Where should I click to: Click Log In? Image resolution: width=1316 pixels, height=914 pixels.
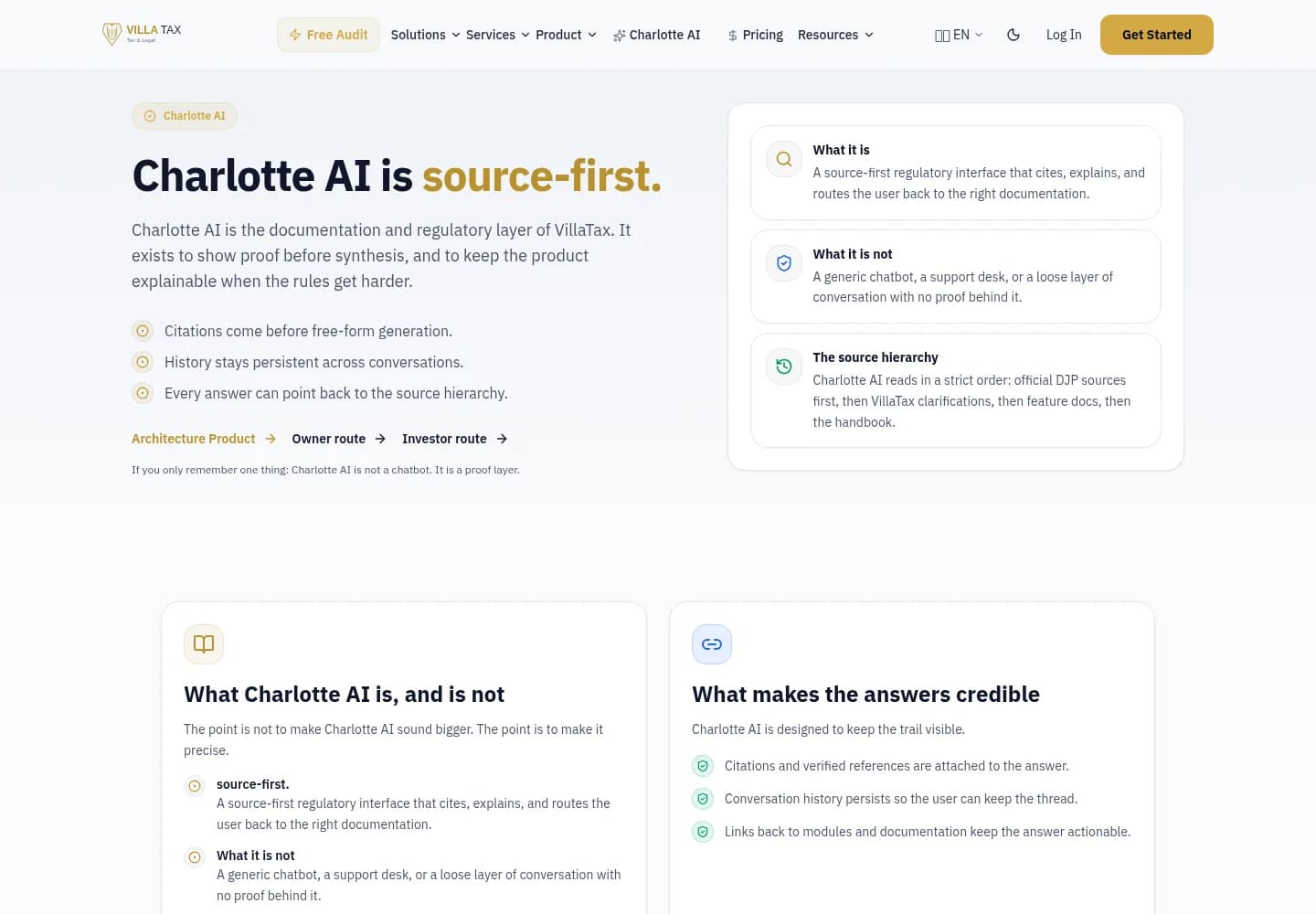(1064, 35)
